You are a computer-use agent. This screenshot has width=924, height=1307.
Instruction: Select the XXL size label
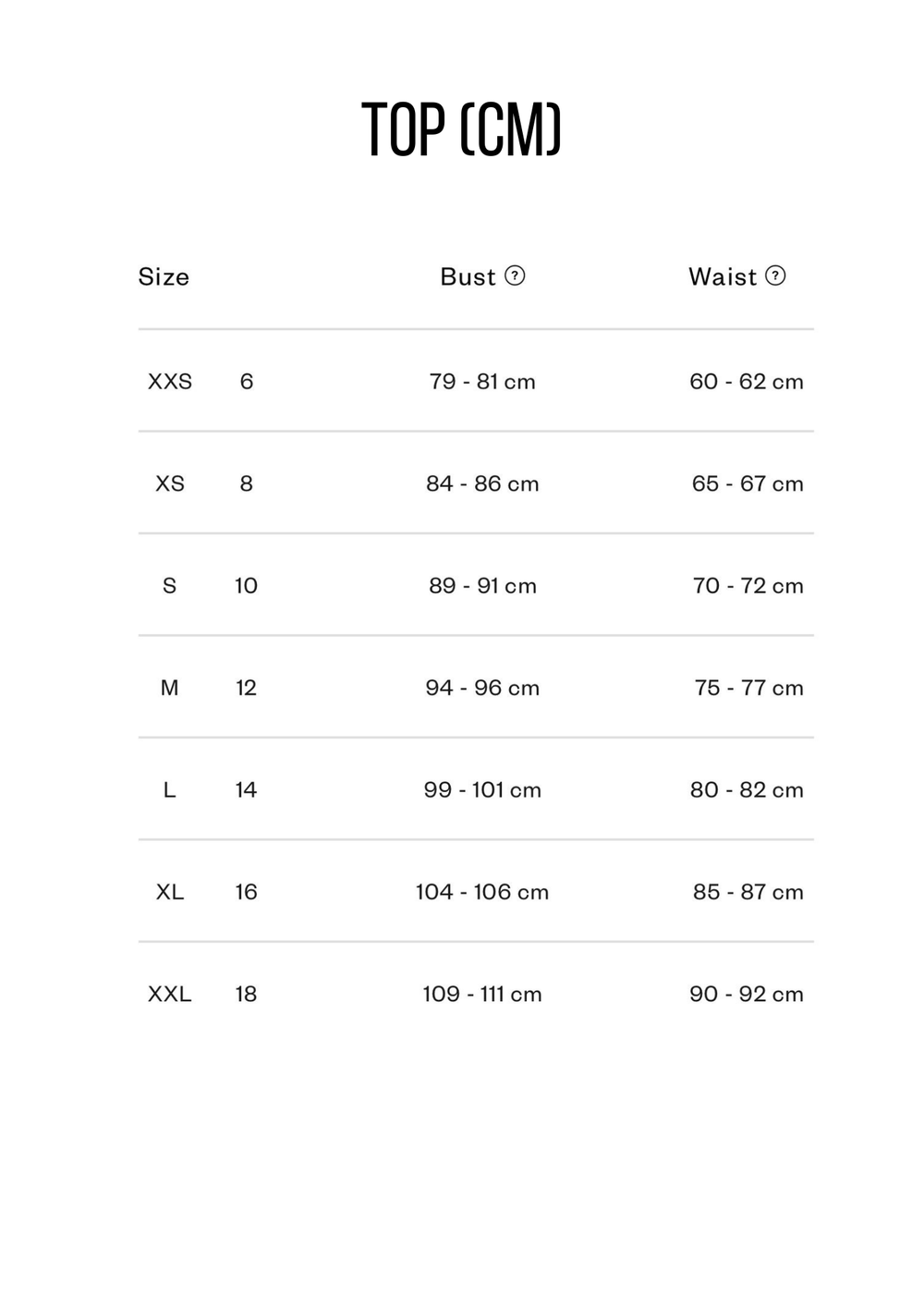tap(170, 995)
